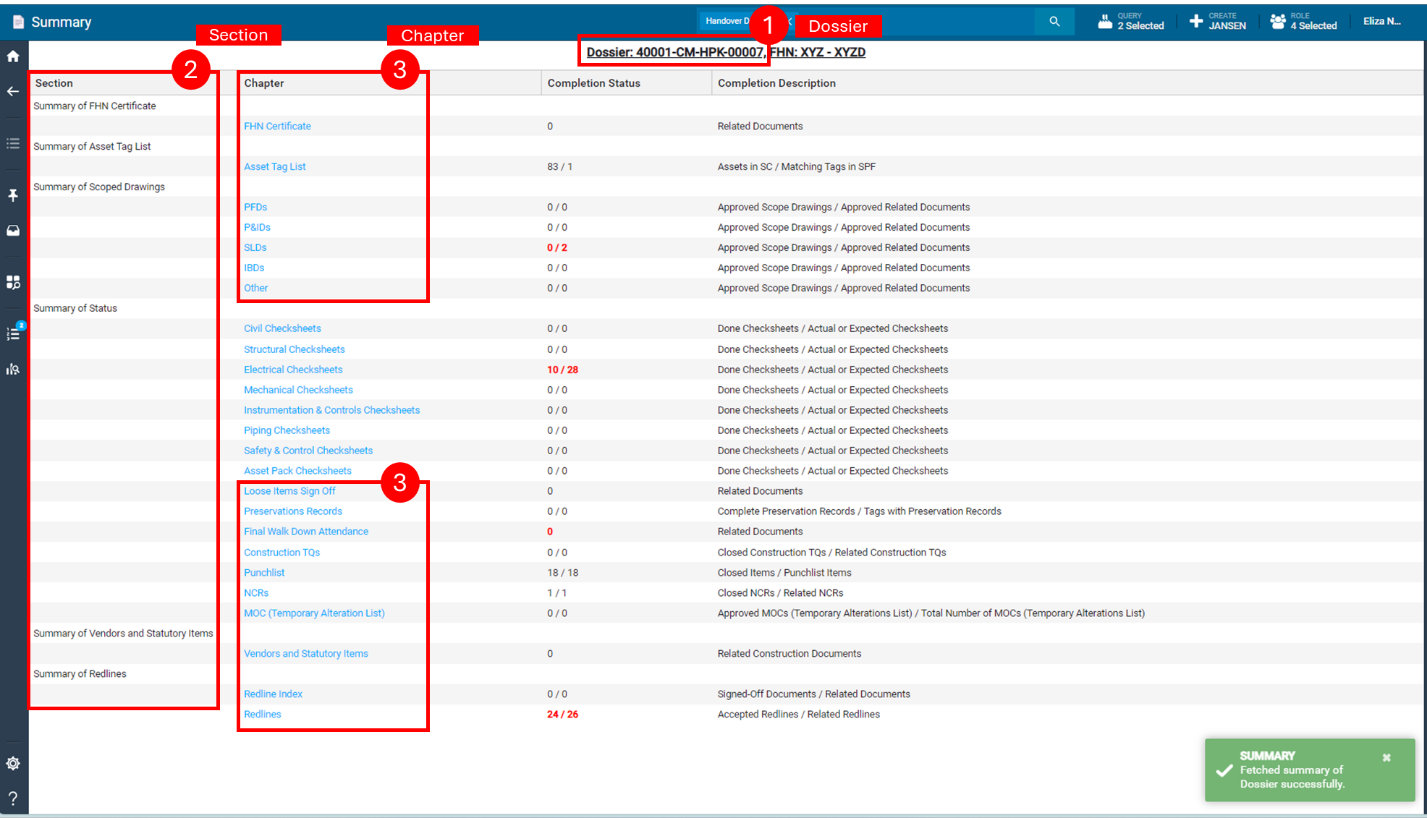Open Loose Items Sign Off link
Screen dimensions: 1427x818
(290, 491)
